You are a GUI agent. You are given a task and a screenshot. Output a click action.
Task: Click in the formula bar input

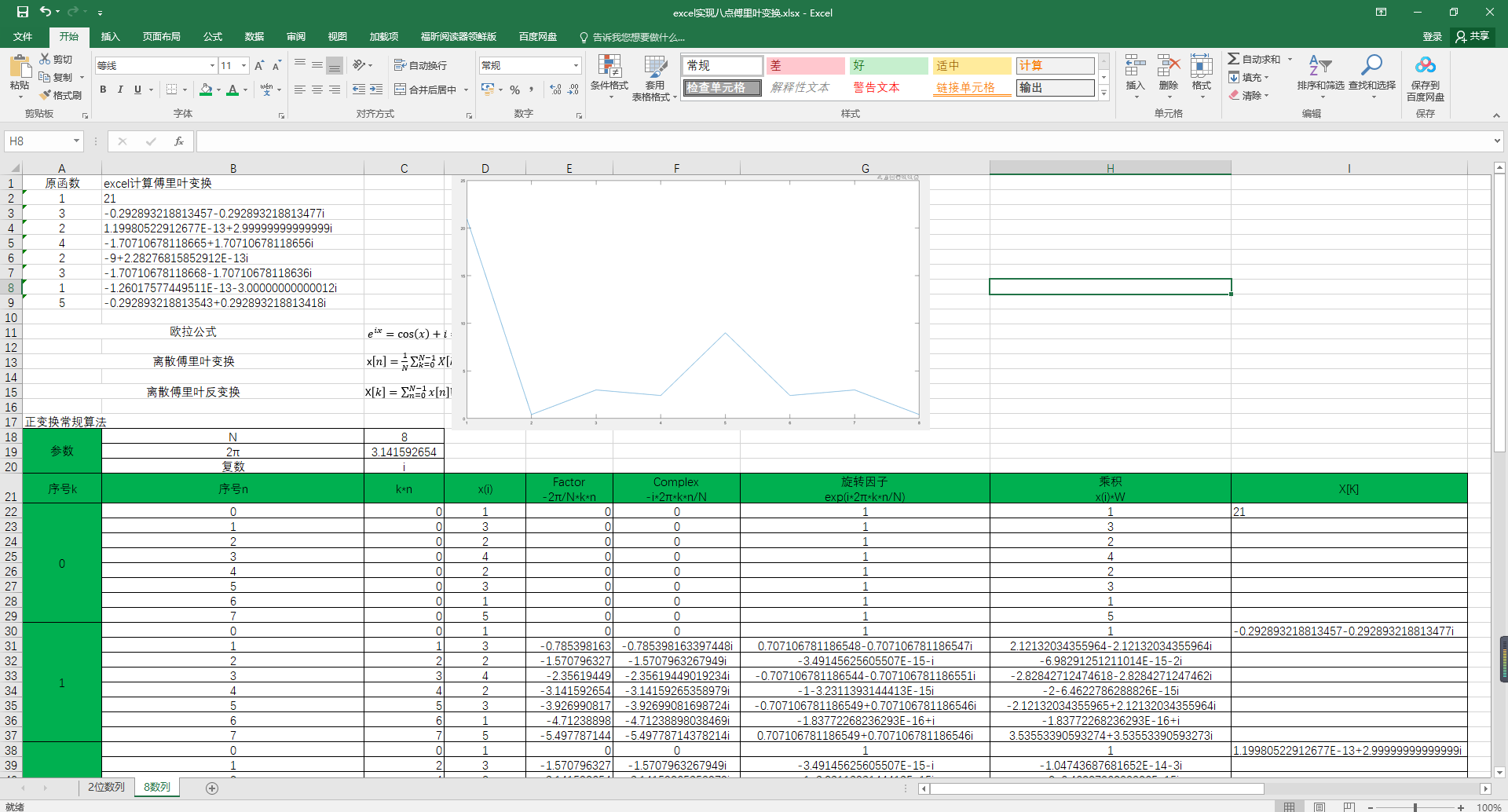[843, 141]
